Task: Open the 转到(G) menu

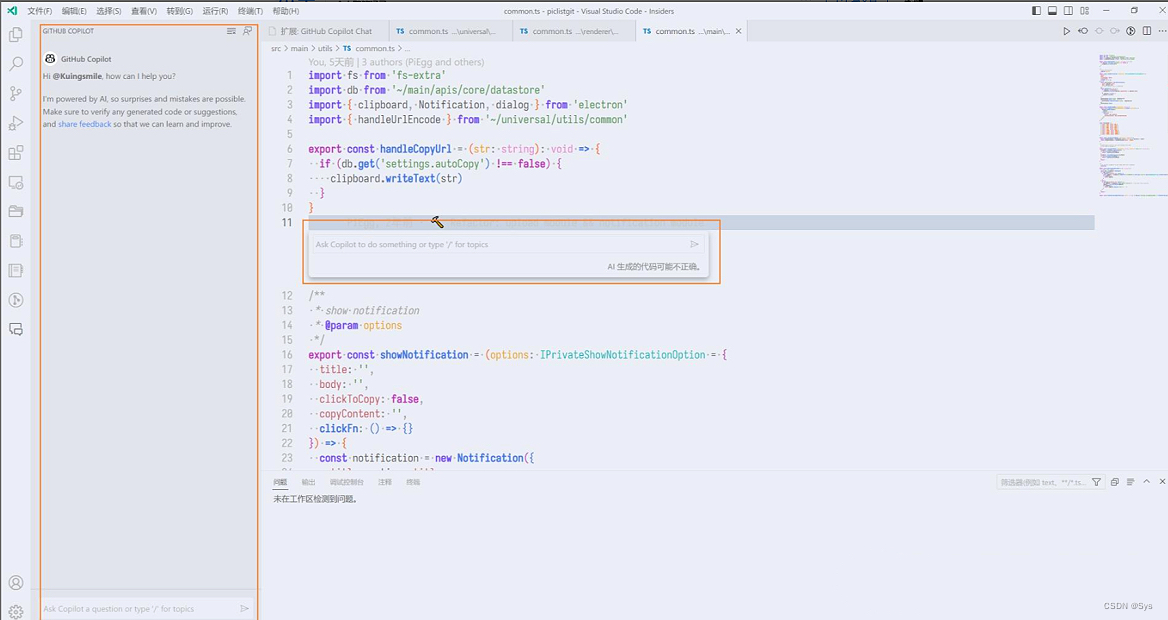Action: coord(180,11)
